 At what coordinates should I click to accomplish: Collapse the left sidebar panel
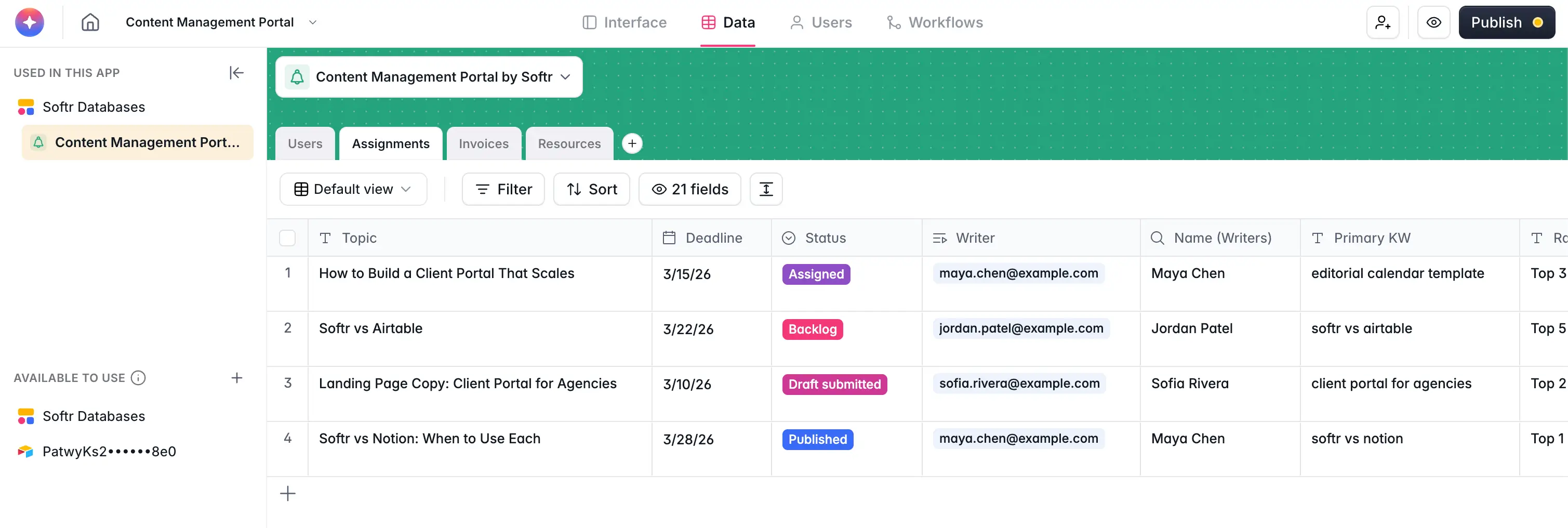point(237,72)
